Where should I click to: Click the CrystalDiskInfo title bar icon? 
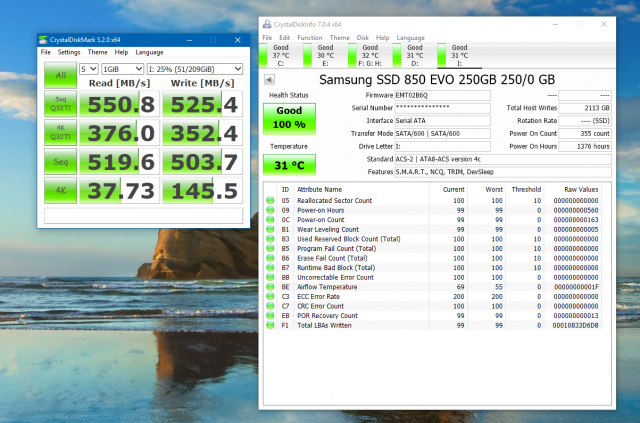[x=268, y=23]
